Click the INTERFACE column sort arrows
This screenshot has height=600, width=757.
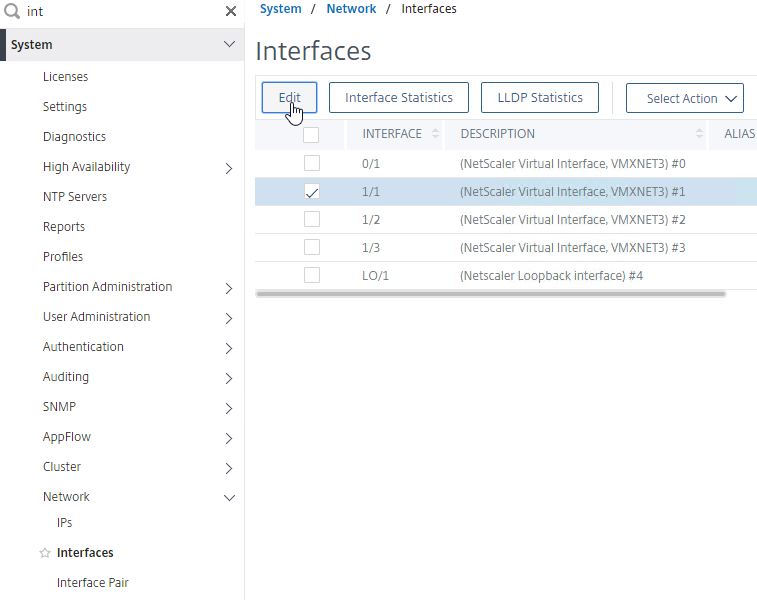435,134
